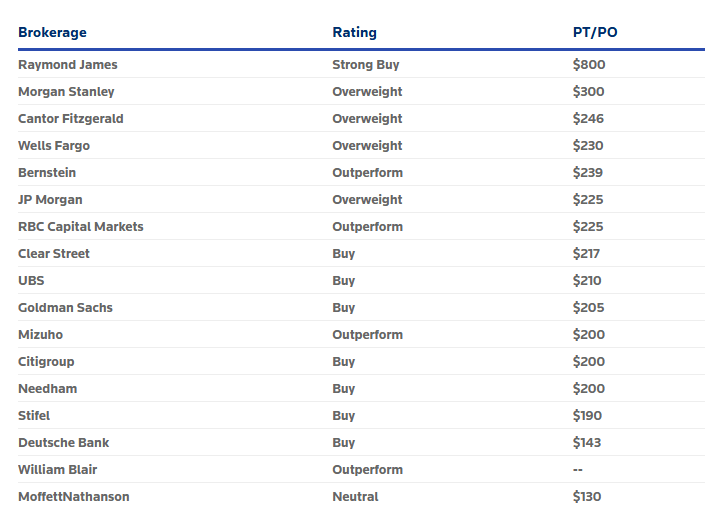Click the Wells Fargo brokerage entry
The height and width of the screenshot is (521, 705).
pyautogui.click(x=54, y=146)
